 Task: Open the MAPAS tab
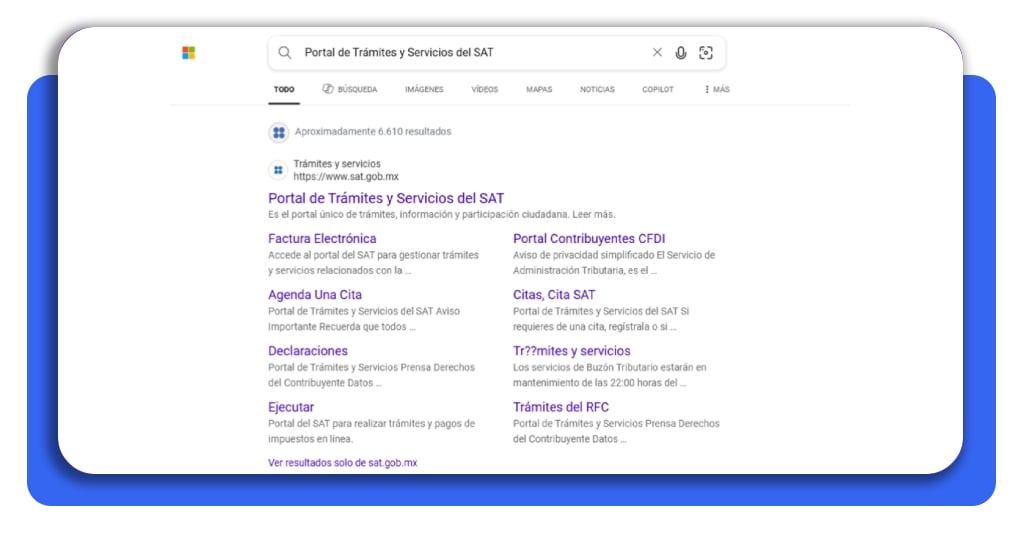(x=539, y=89)
